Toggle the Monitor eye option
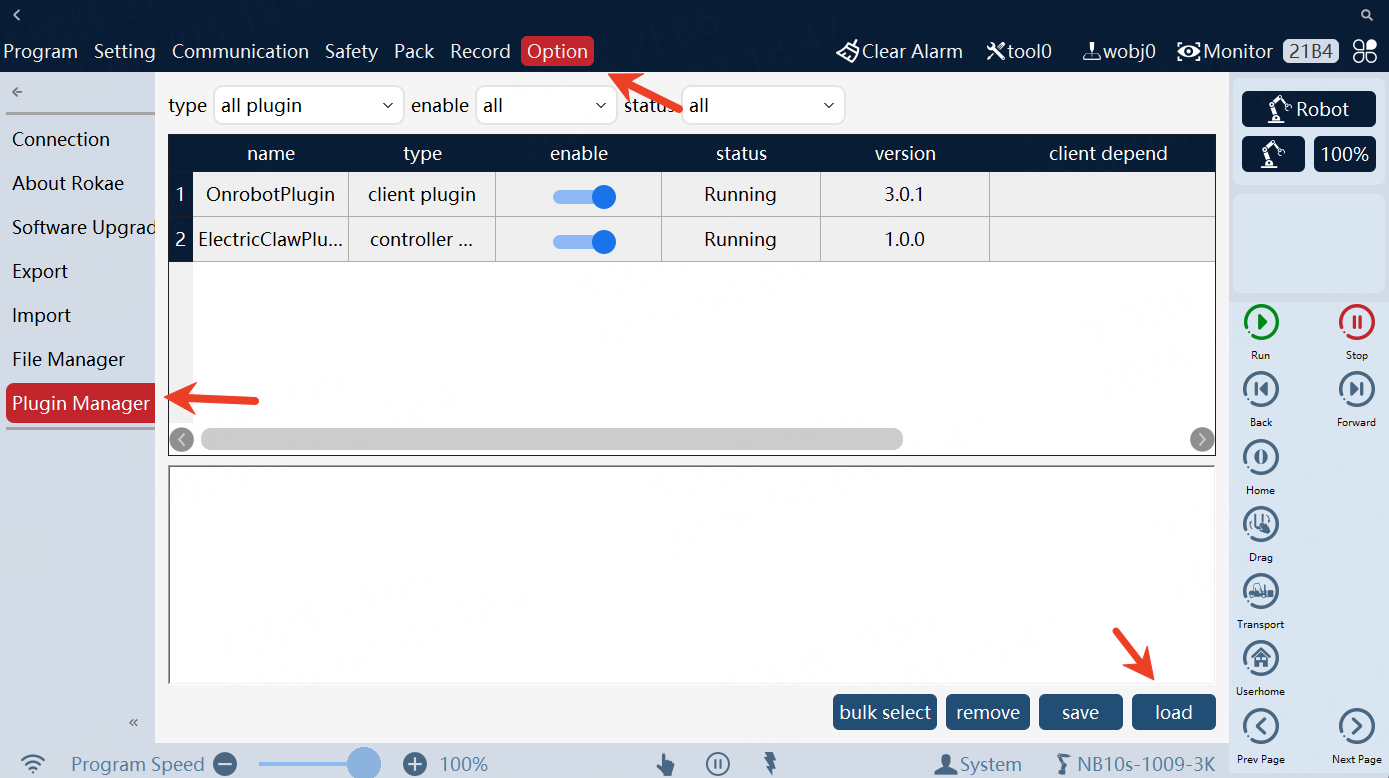 [x=1224, y=51]
